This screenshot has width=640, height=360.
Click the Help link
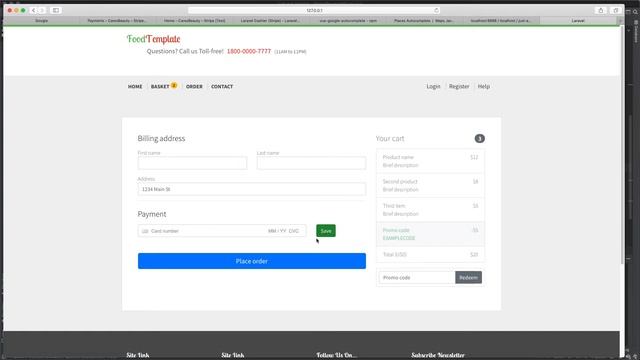[x=484, y=87]
